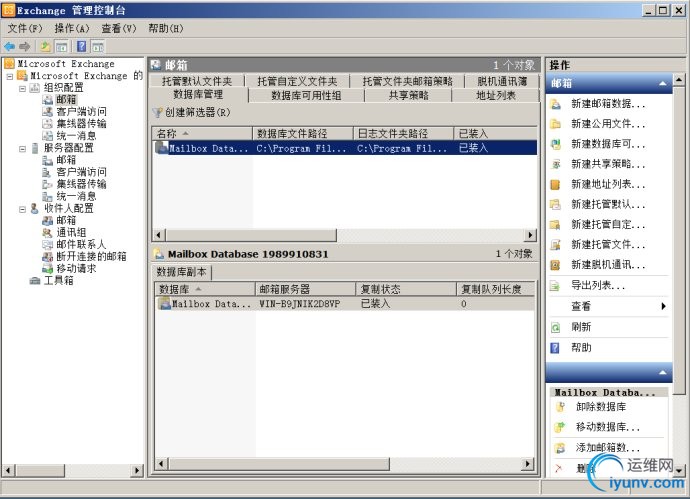Screen dimensions: 690x499
Task: Open the 查看(V) menu
Action: click(x=119, y=29)
